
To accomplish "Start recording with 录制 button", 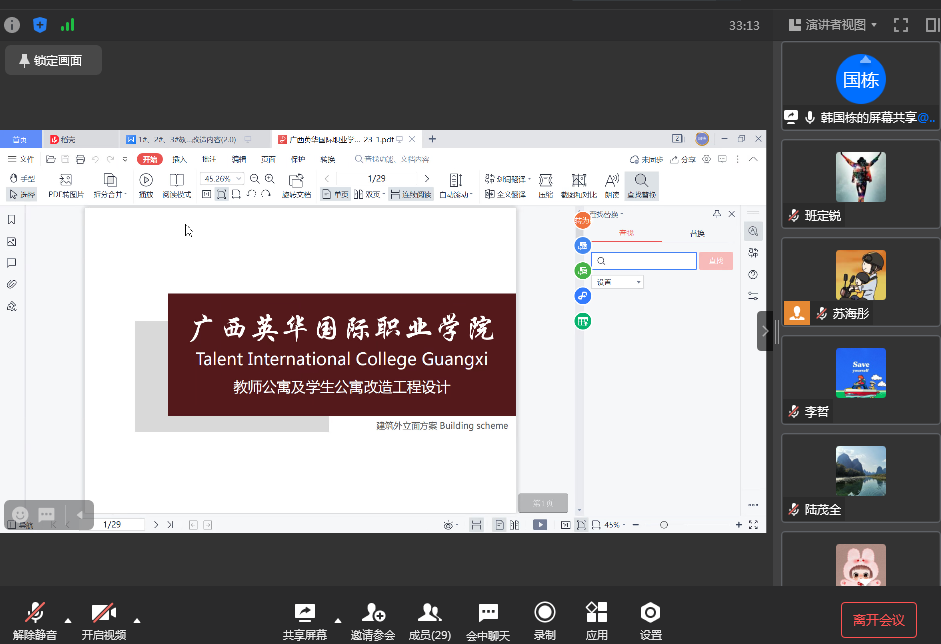I will pos(545,620).
